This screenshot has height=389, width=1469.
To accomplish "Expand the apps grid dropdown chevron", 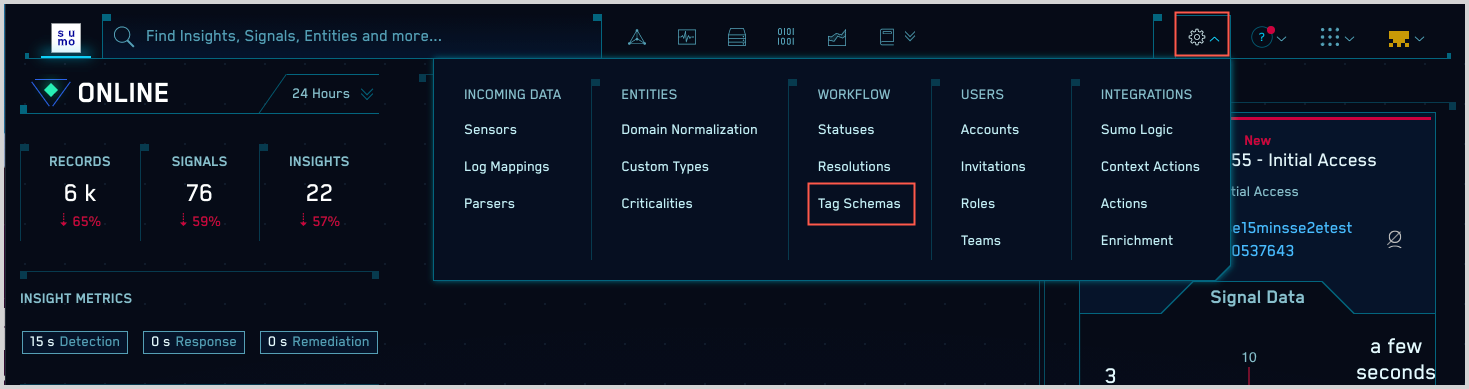I will 1350,39.
